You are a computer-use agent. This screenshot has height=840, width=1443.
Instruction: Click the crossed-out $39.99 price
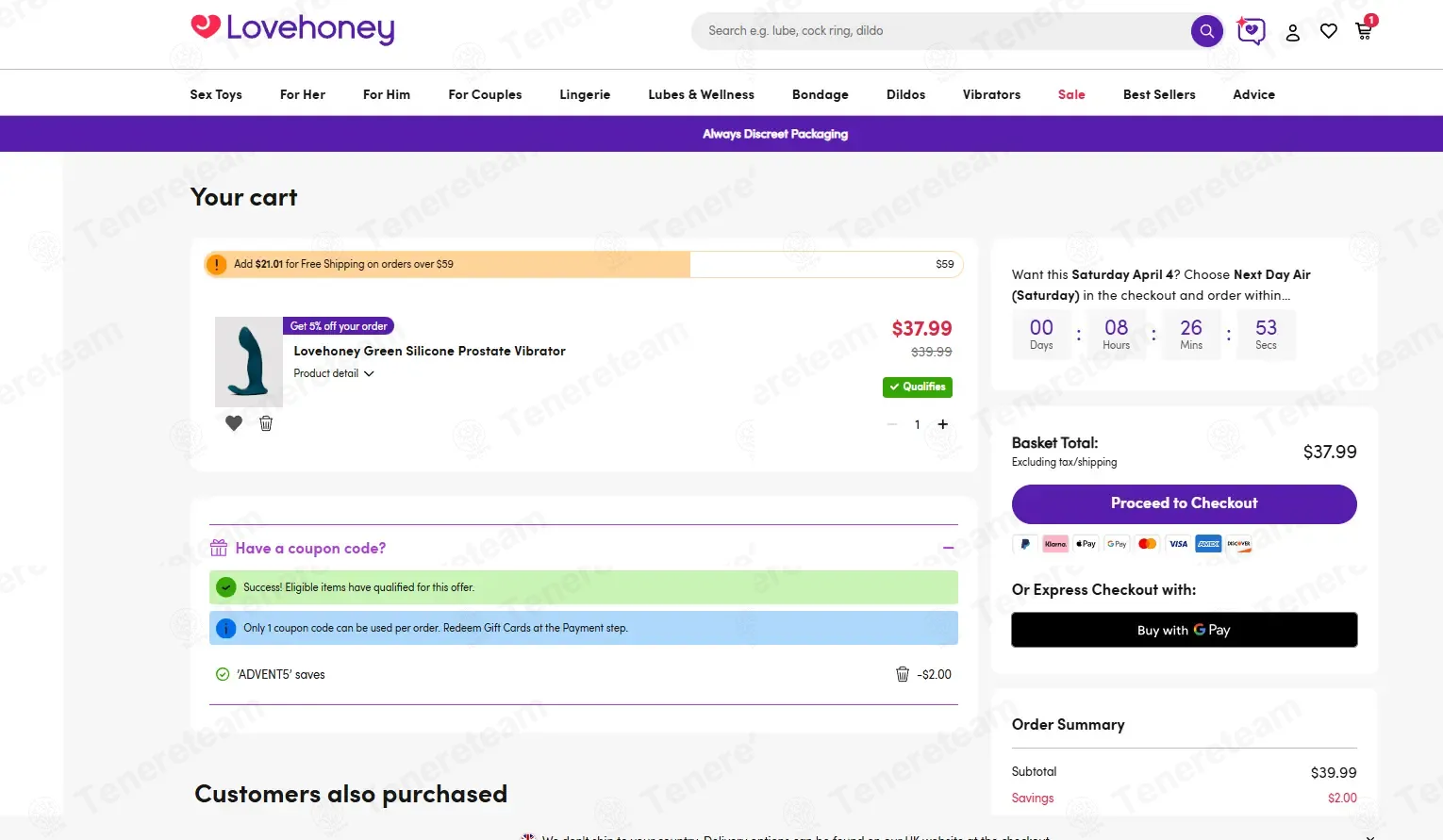932,352
